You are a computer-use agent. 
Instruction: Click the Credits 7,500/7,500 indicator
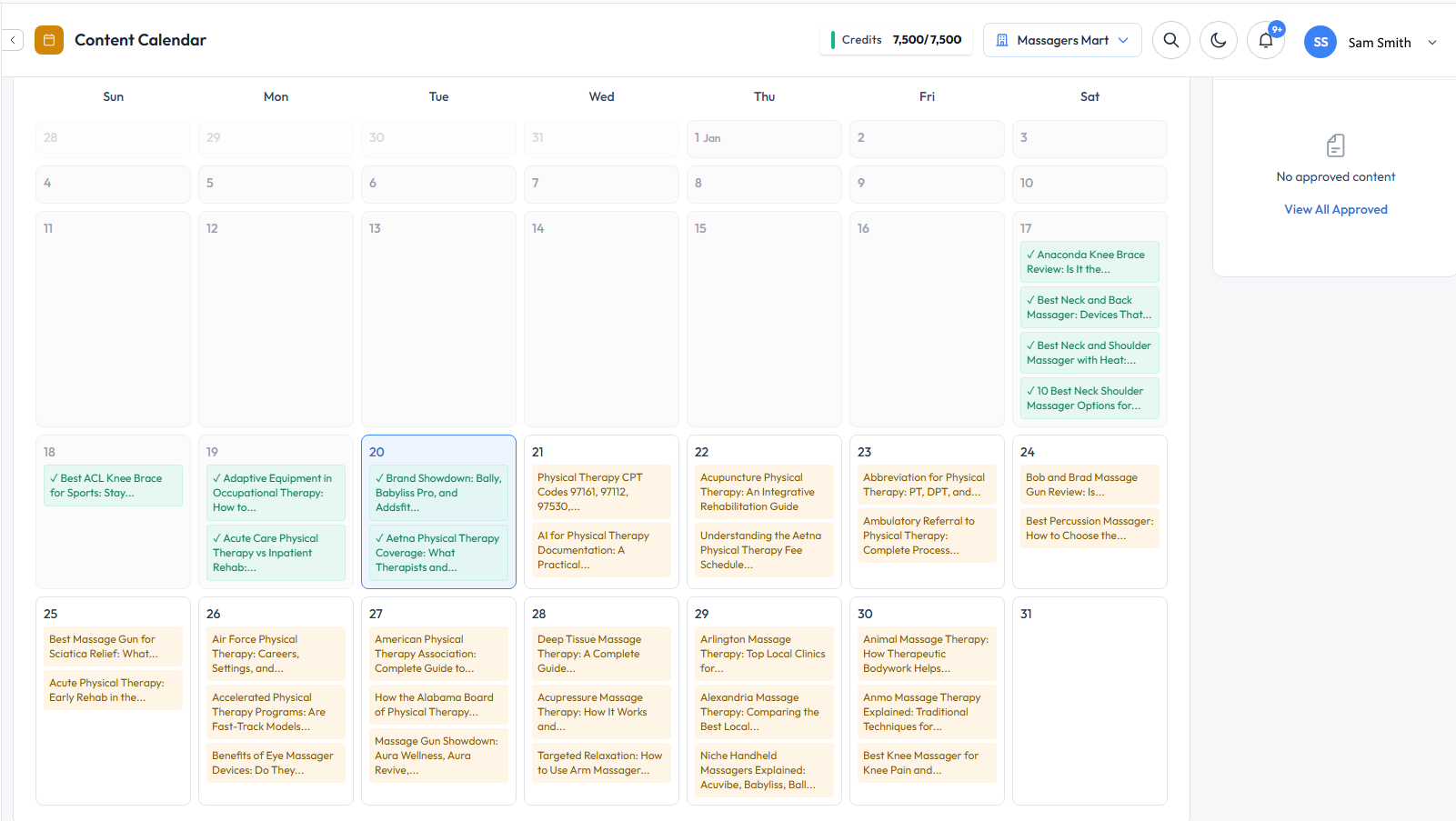(896, 40)
